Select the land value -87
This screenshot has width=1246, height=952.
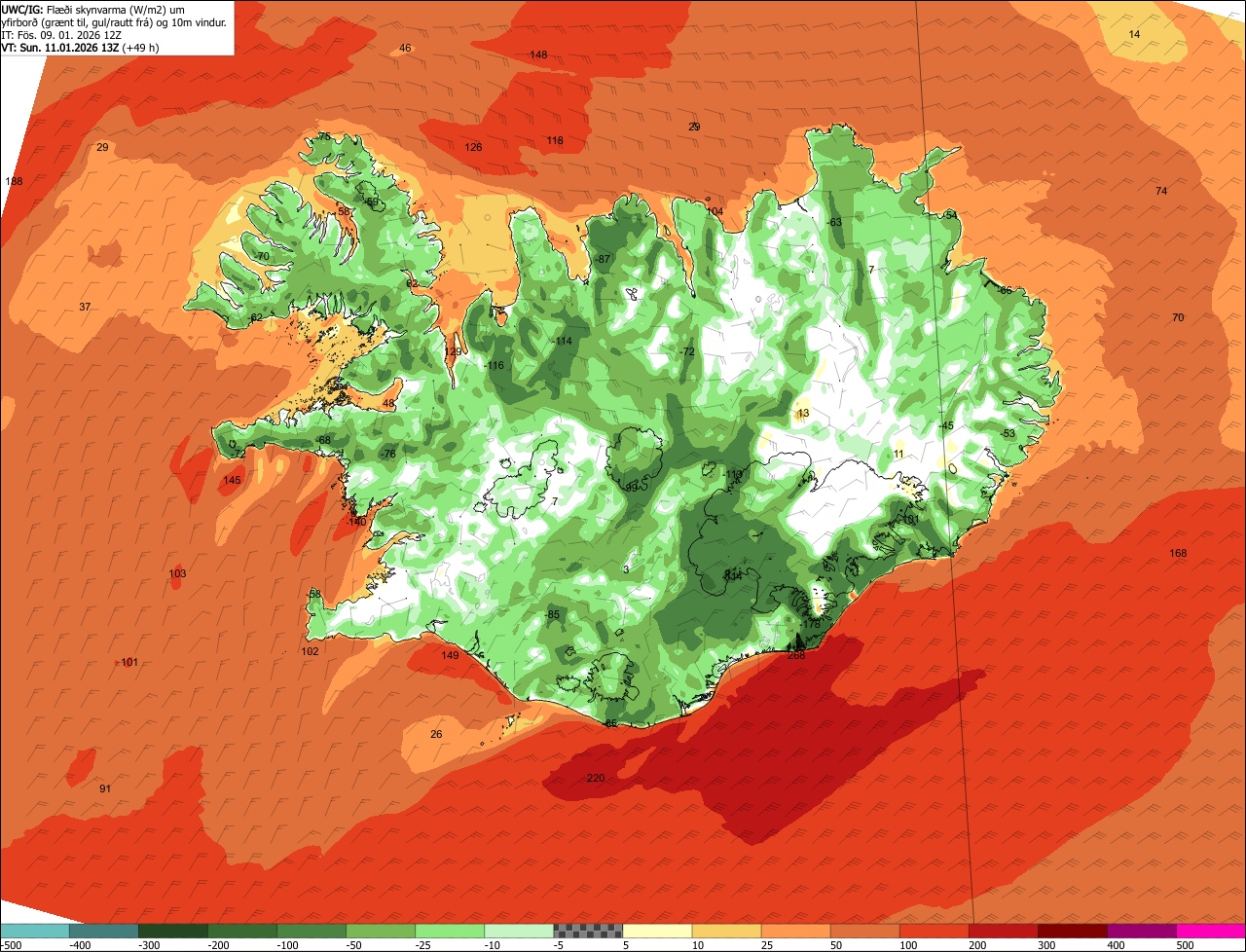point(604,259)
